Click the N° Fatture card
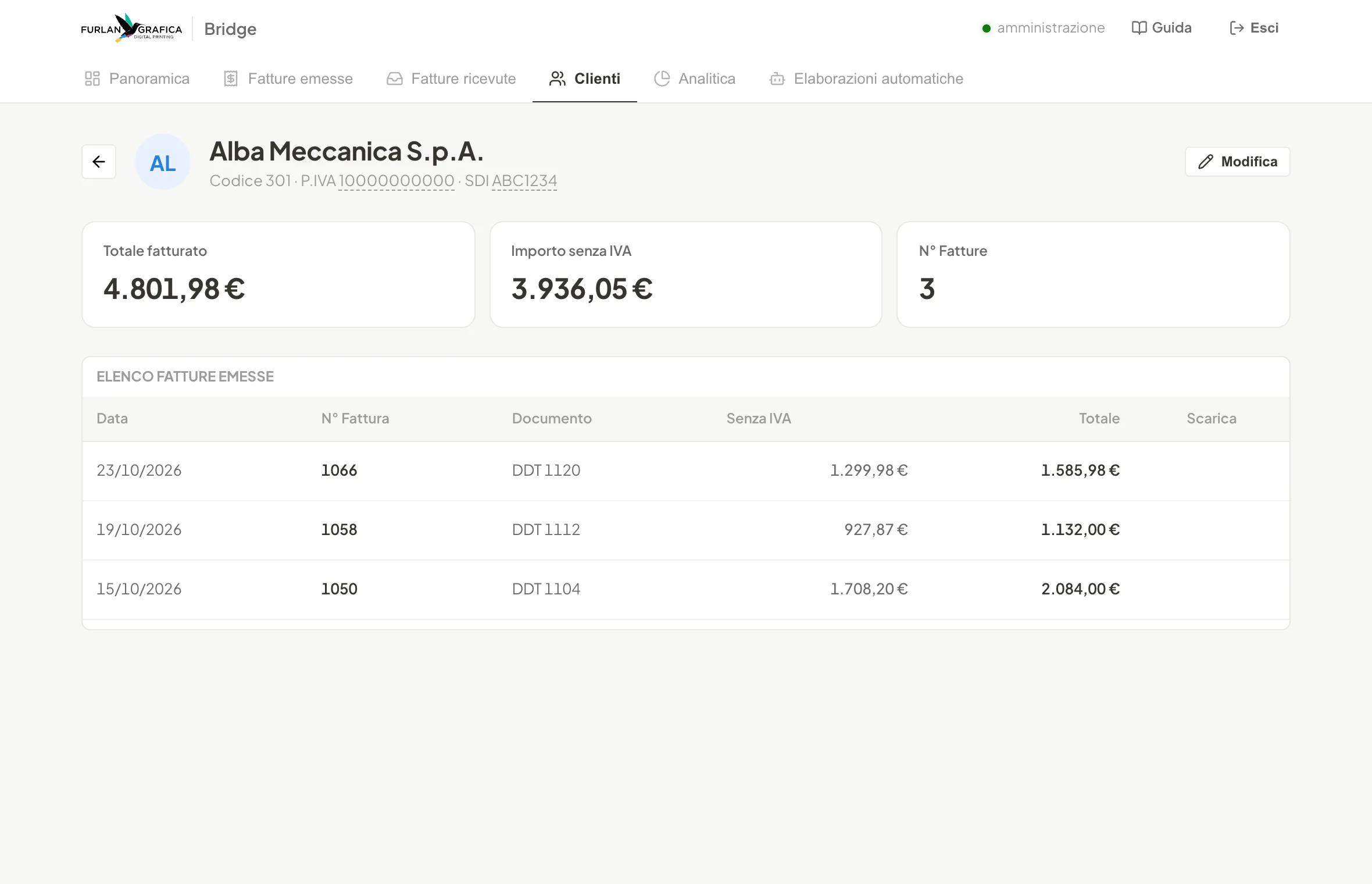 pos(1094,275)
